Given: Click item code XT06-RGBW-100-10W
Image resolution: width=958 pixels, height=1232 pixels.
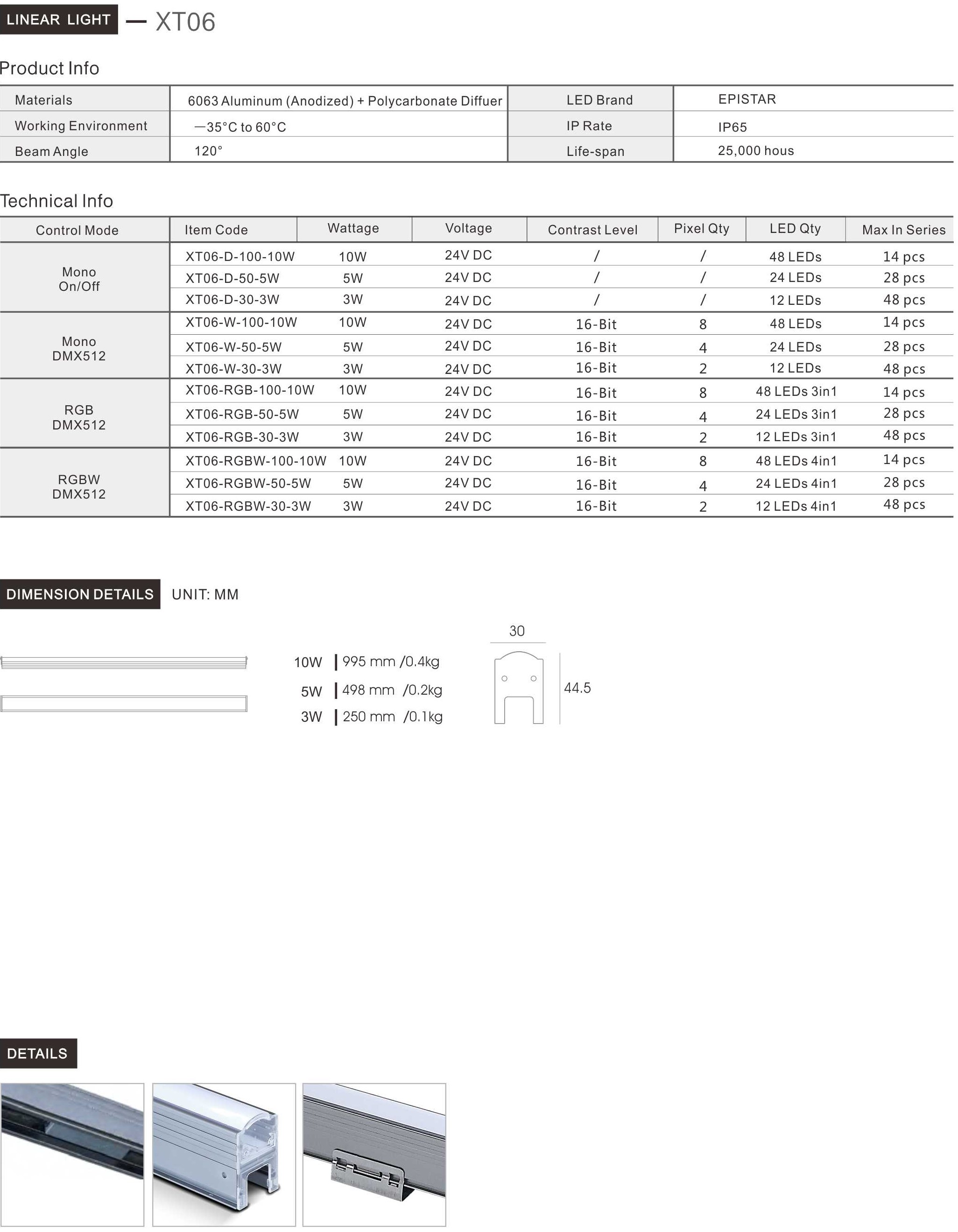Looking at the screenshot, I should click(x=255, y=461).
